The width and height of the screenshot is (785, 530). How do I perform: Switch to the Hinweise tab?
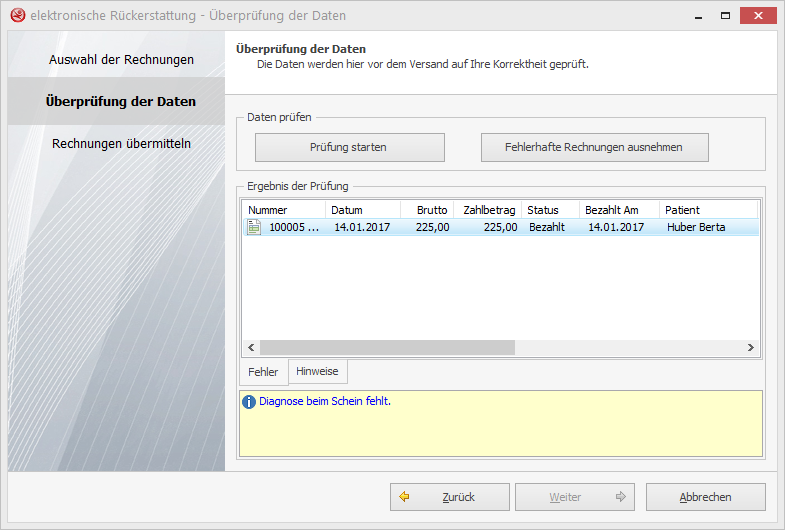click(x=317, y=371)
